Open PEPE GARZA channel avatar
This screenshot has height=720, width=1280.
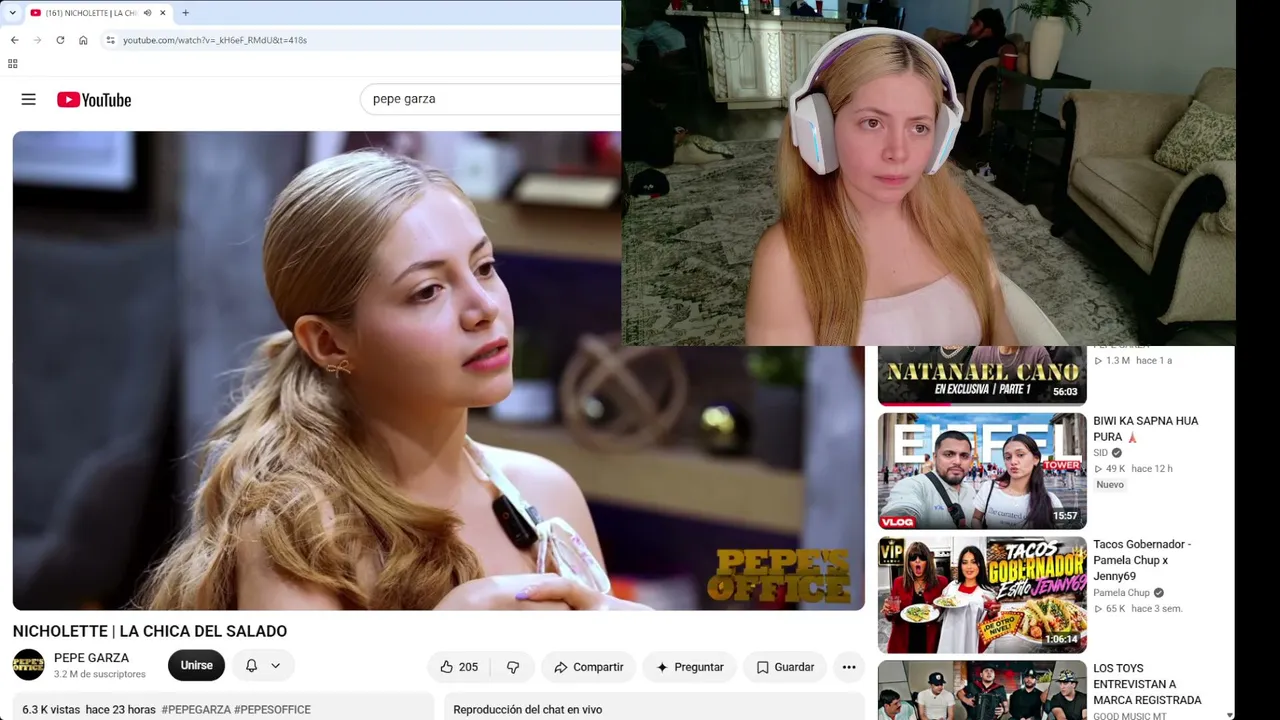pyautogui.click(x=28, y=665)
